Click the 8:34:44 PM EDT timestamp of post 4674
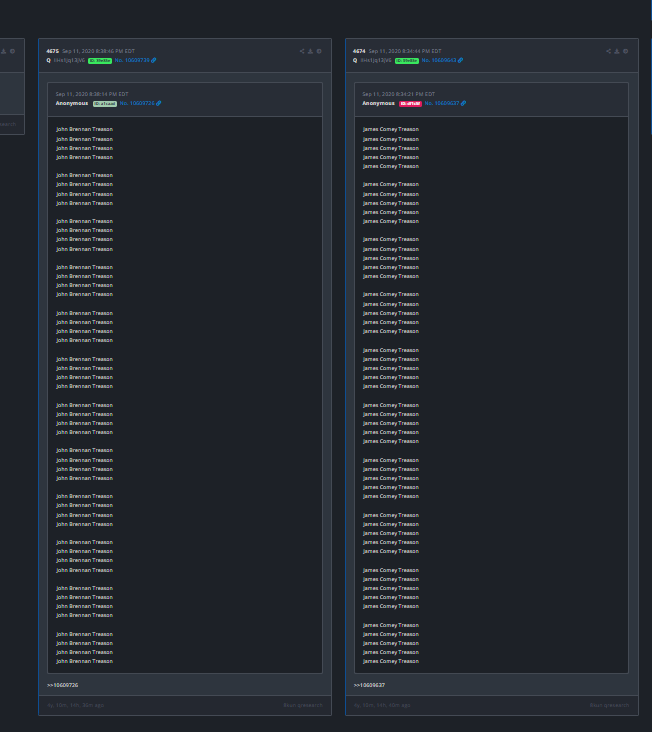The width and height of the screenshot is (652, 732). coord(405,51)
